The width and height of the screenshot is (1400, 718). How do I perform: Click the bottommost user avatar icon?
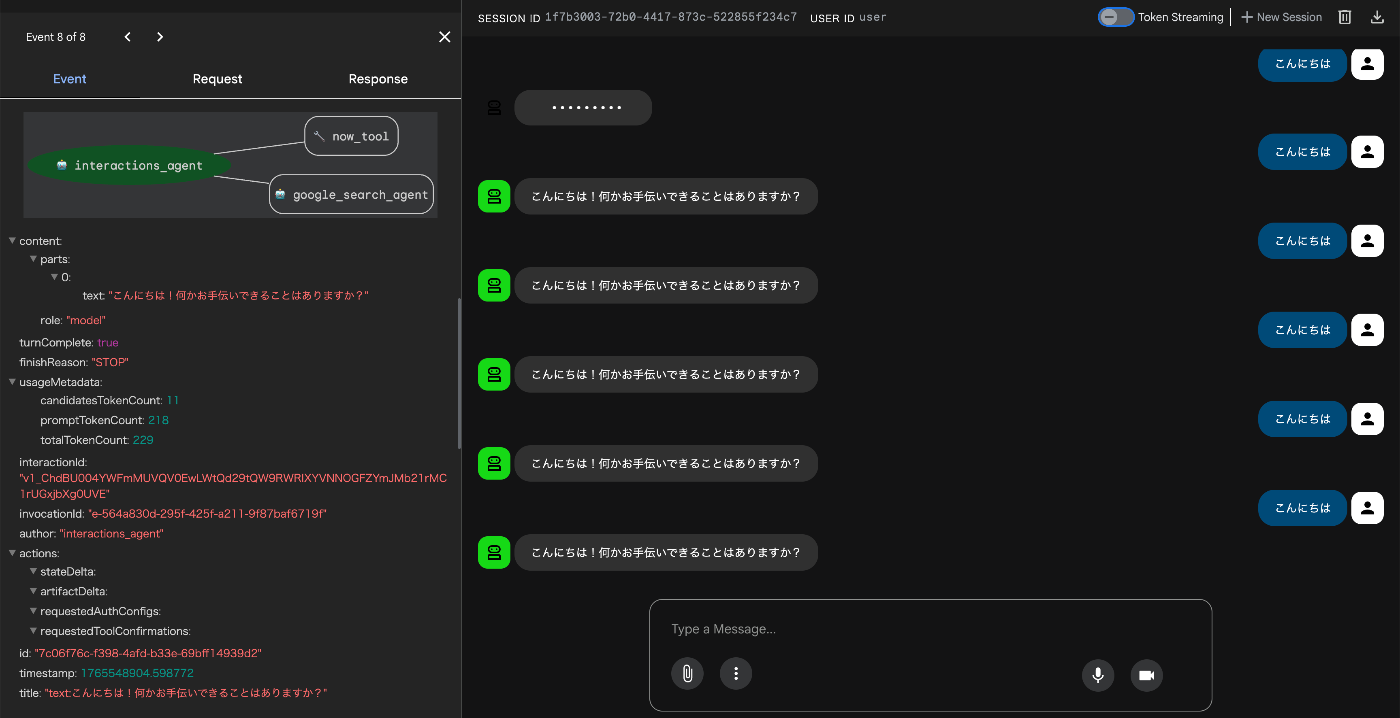(1367, 508)
